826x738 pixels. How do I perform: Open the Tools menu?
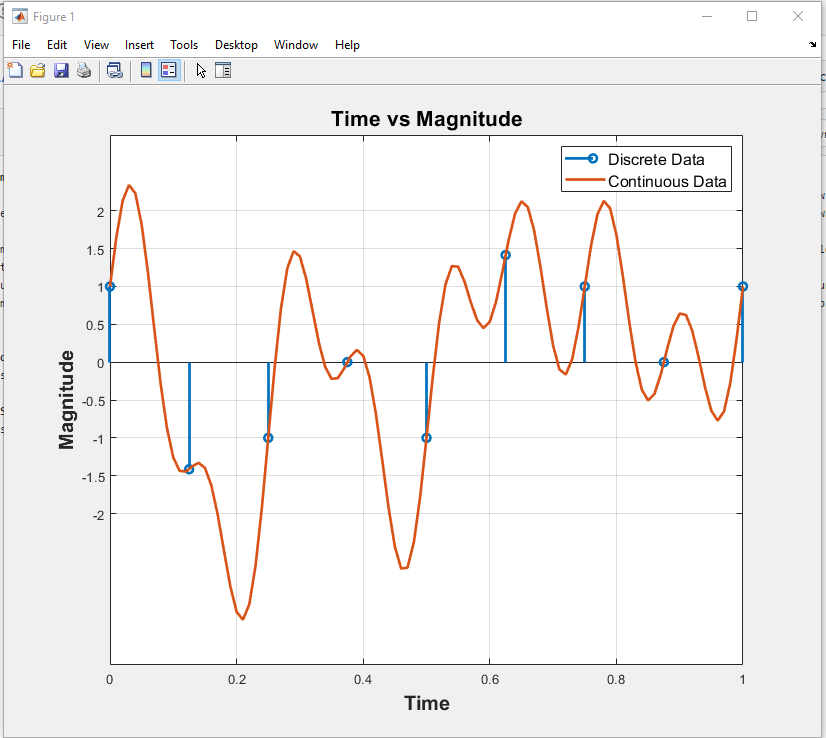(184, 45)
